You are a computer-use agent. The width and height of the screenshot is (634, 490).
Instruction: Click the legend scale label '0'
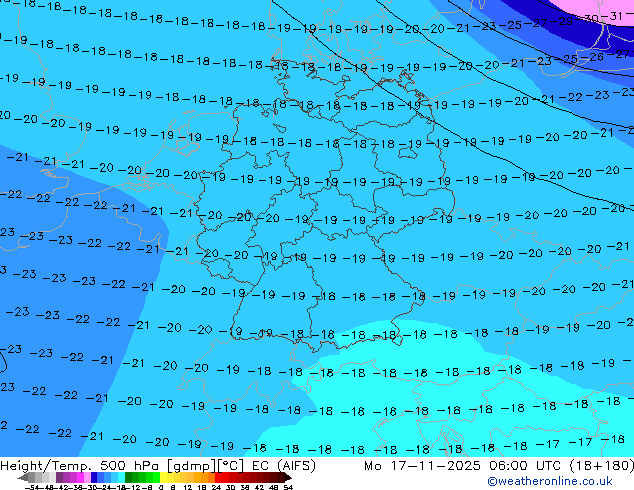[x=161, y=488]
